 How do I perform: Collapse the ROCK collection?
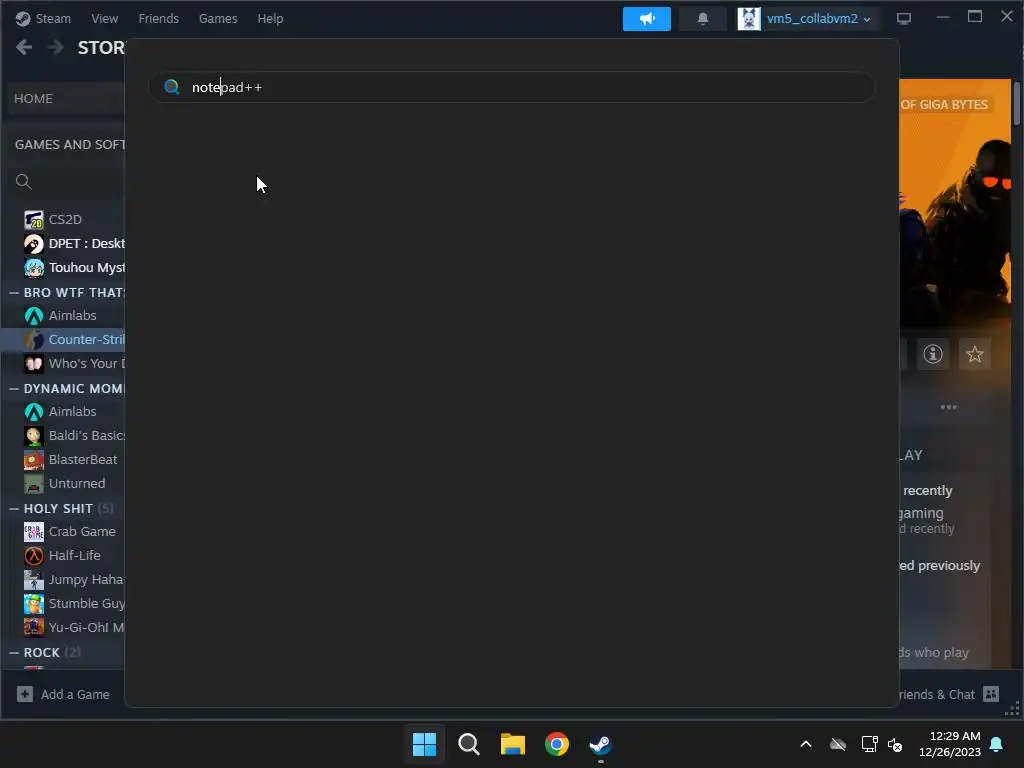pos(14,652)
